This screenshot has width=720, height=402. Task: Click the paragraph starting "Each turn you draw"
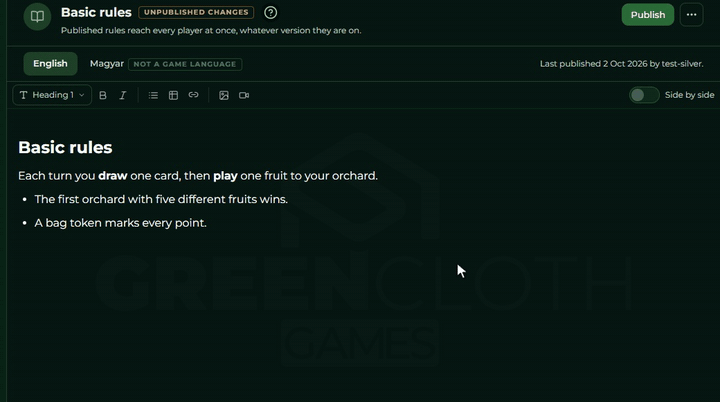click(198, 176)
